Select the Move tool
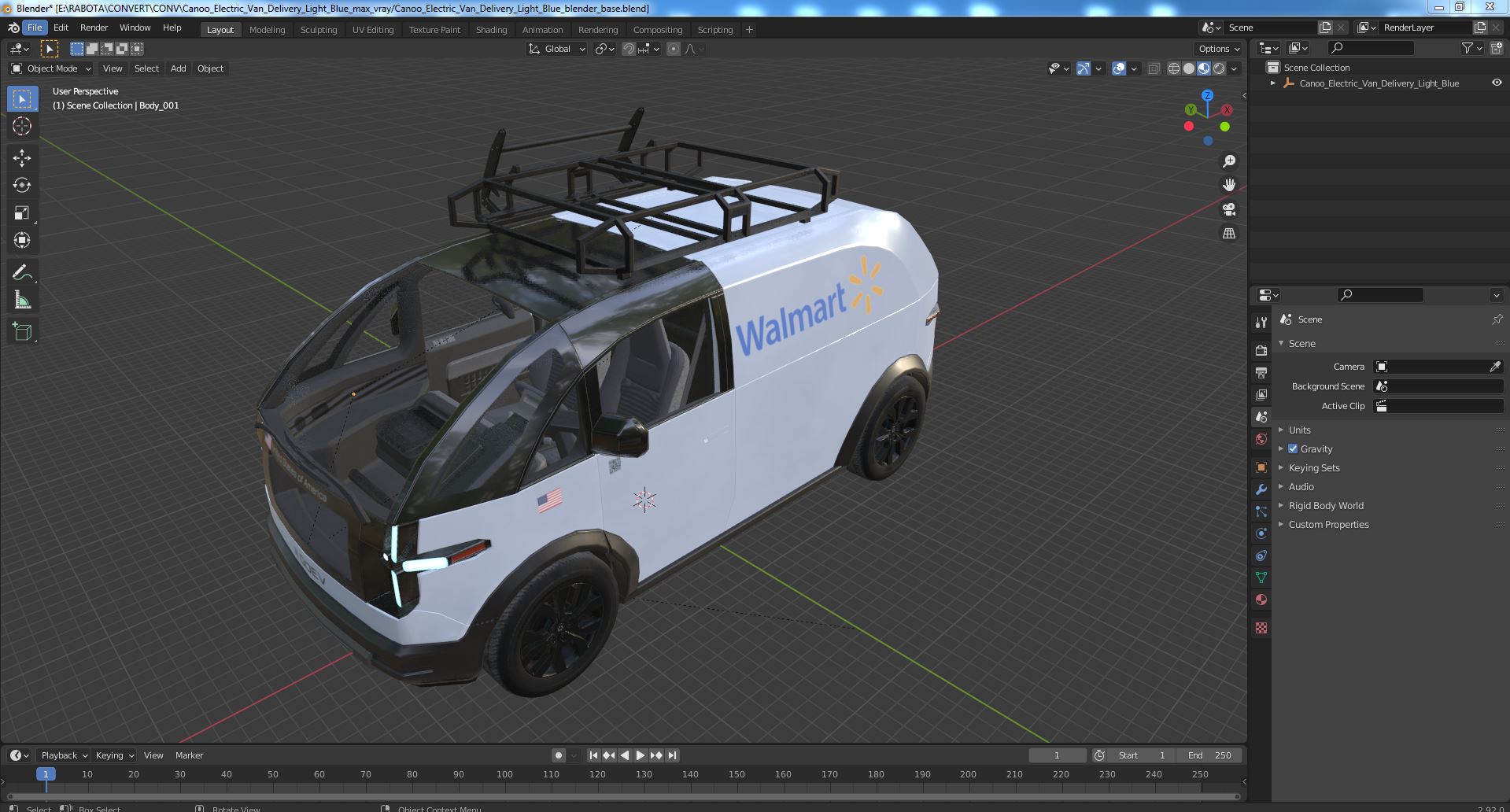 [x=22, y=158]
